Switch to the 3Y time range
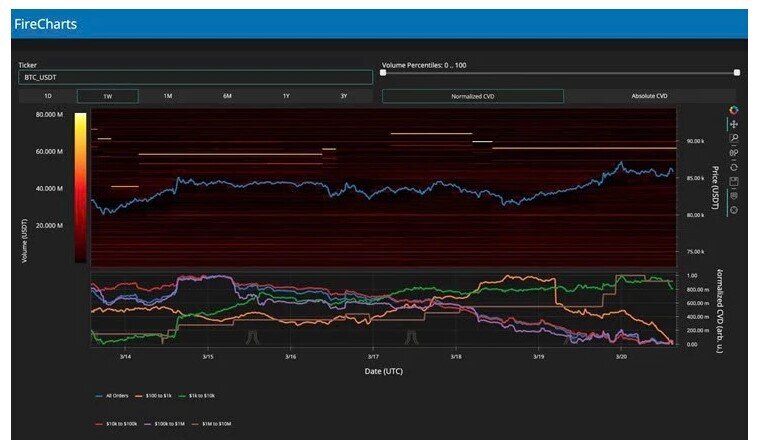This screenshot has width=757, height=446. click(x=344, y=96)
